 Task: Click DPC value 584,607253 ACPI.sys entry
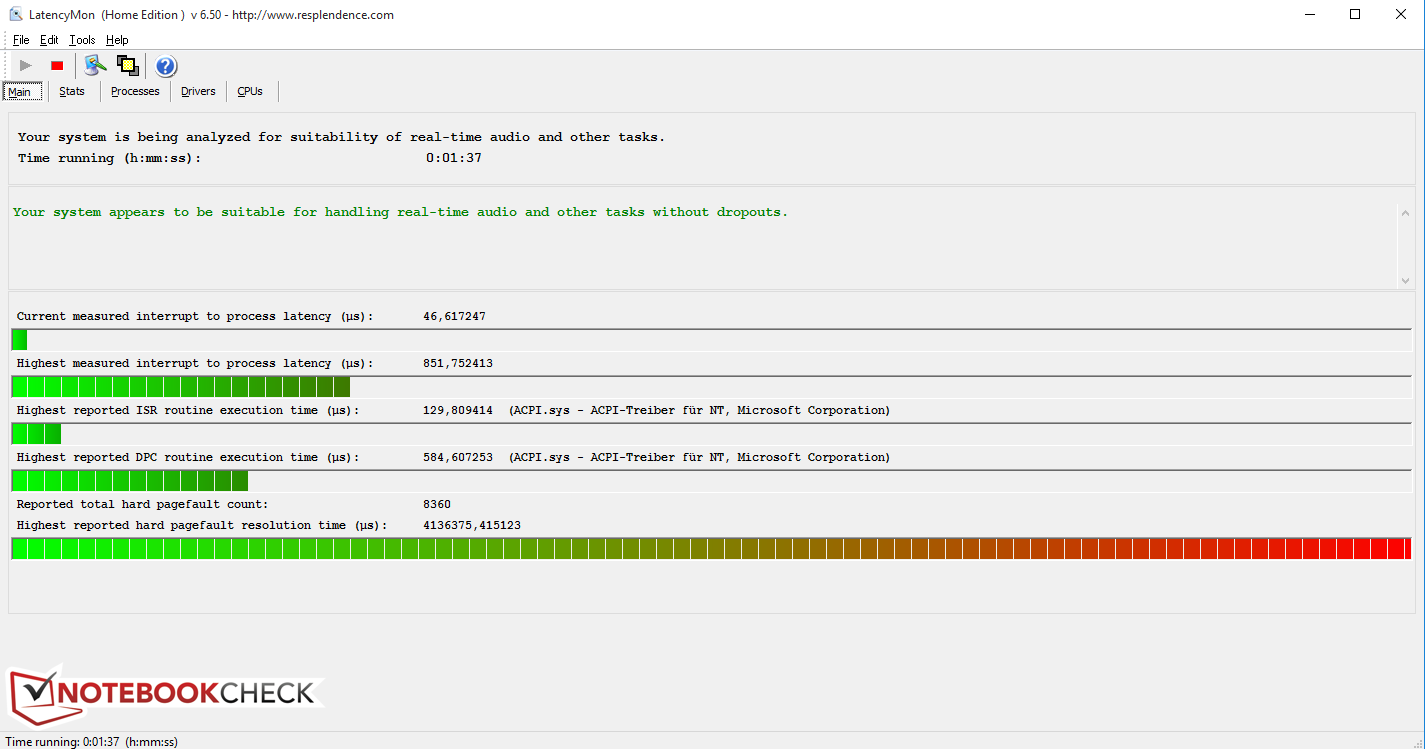[x=656, y=457]
